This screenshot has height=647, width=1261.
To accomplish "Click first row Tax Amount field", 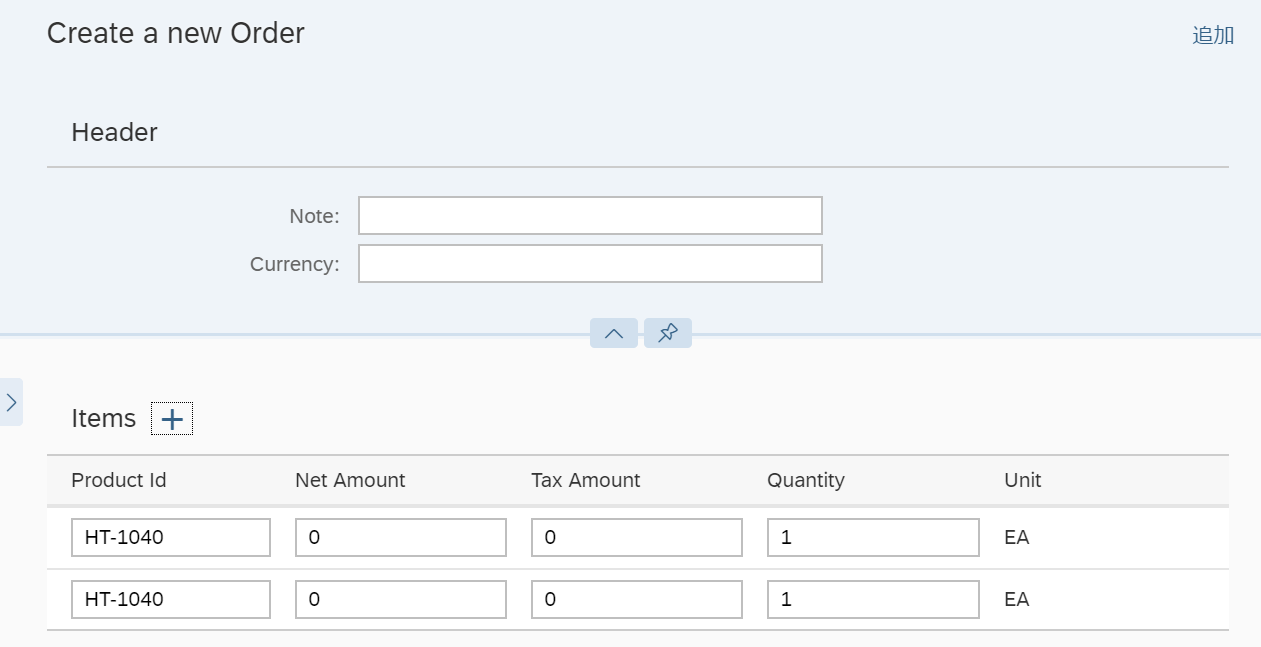I will click(x=637, y=538).
